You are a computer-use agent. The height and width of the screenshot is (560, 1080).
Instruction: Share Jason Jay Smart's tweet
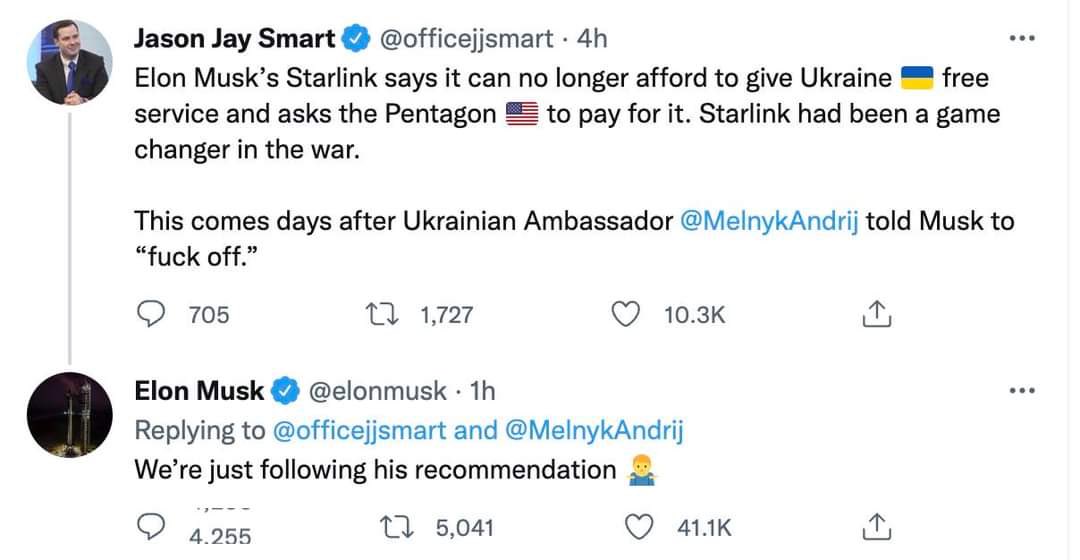pos(875,315)
